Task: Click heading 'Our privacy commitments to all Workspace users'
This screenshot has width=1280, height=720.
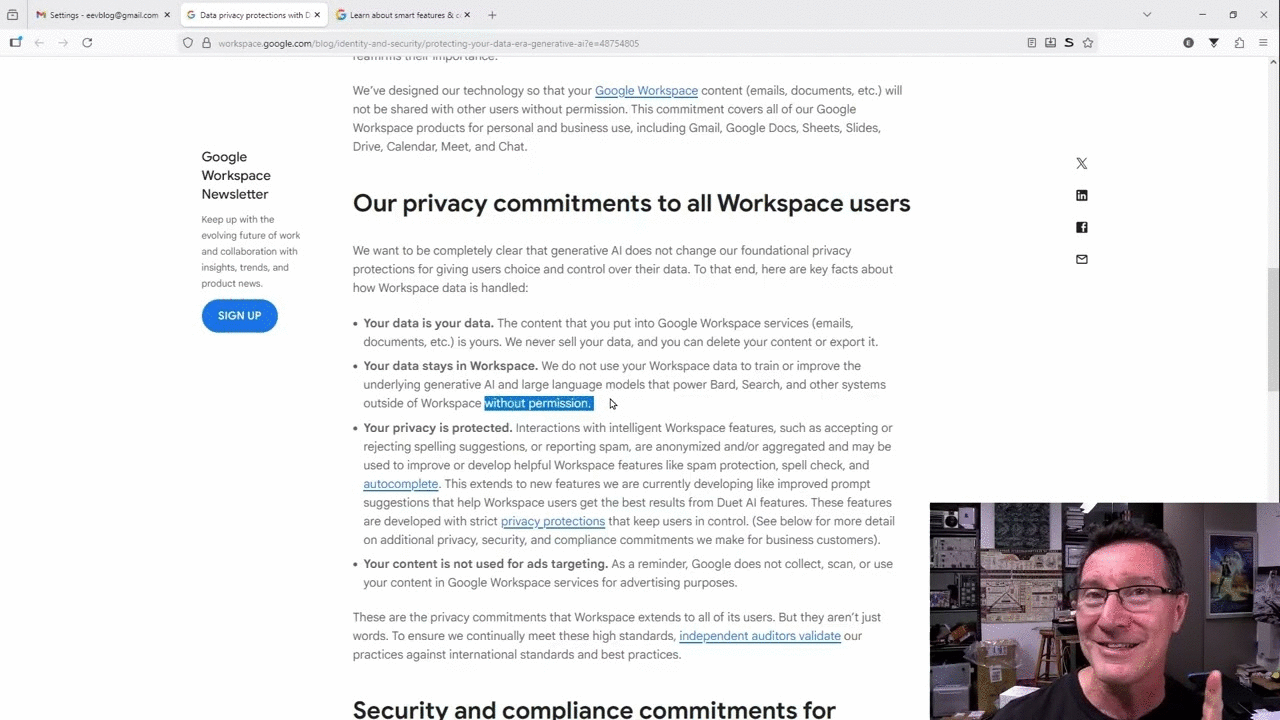Action: 631,203
